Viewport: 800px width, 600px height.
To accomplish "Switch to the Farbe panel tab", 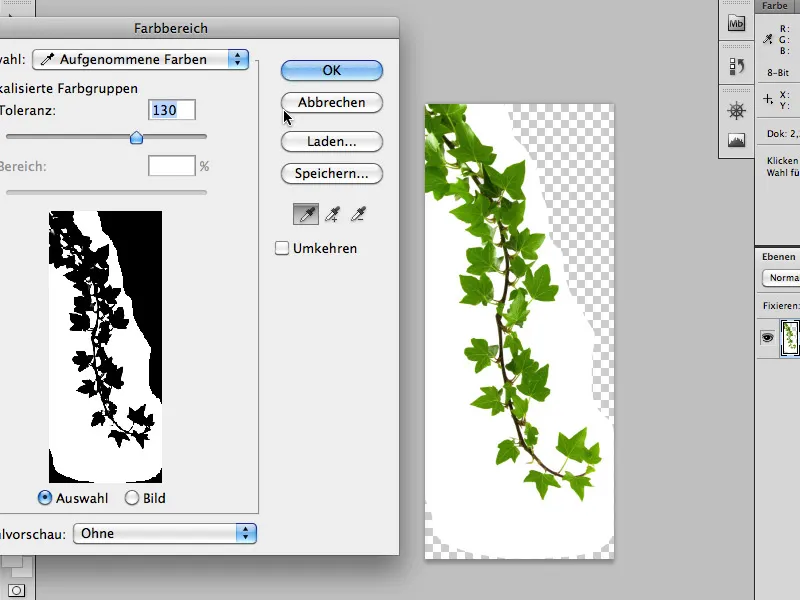I will (x=774, y=6).
